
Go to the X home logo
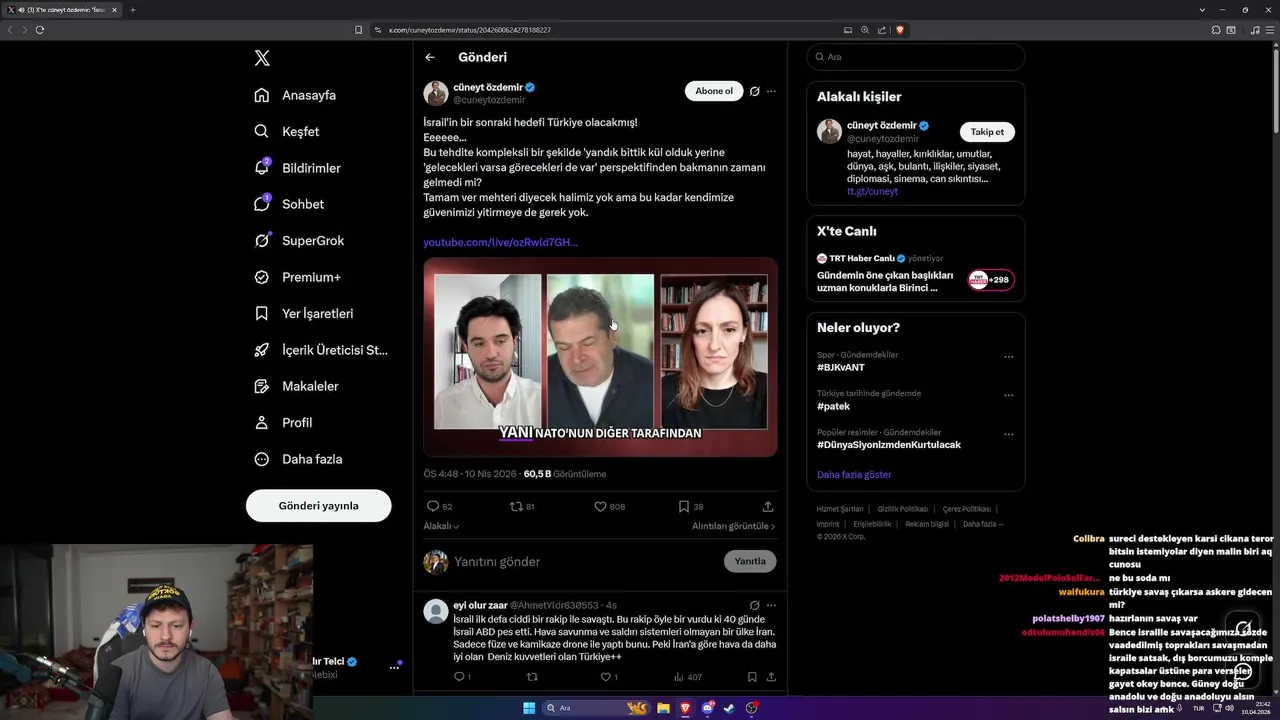[262, 58]
